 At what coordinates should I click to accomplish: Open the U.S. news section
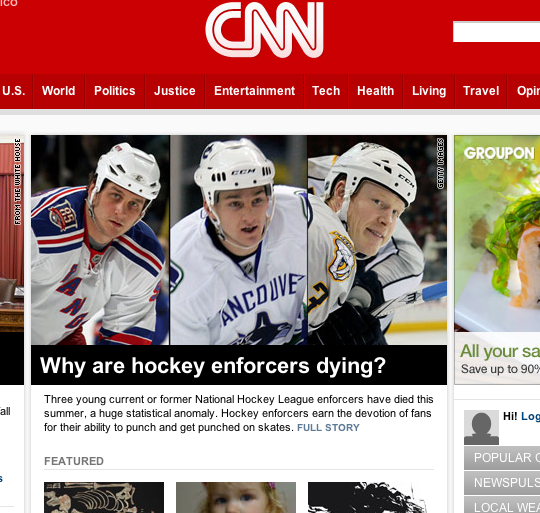tap(13, 91)
